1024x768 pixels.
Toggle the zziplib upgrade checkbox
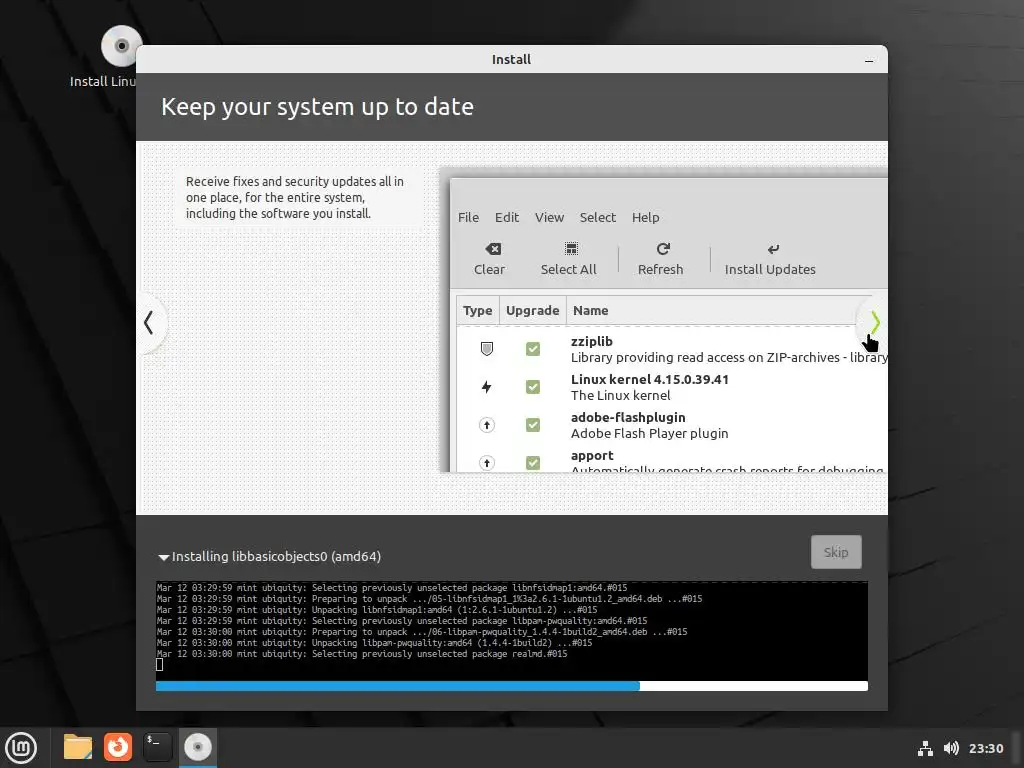533,349
